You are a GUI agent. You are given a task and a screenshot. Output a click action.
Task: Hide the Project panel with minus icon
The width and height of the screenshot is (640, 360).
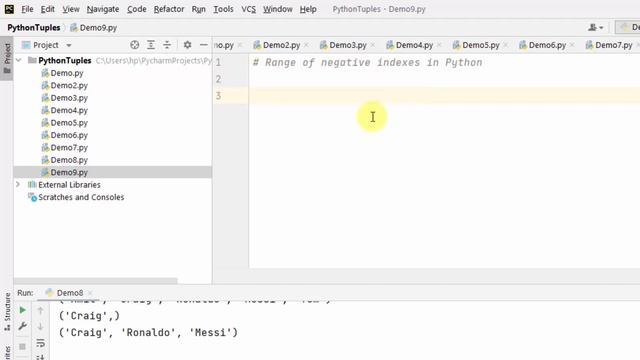point(203,45)
